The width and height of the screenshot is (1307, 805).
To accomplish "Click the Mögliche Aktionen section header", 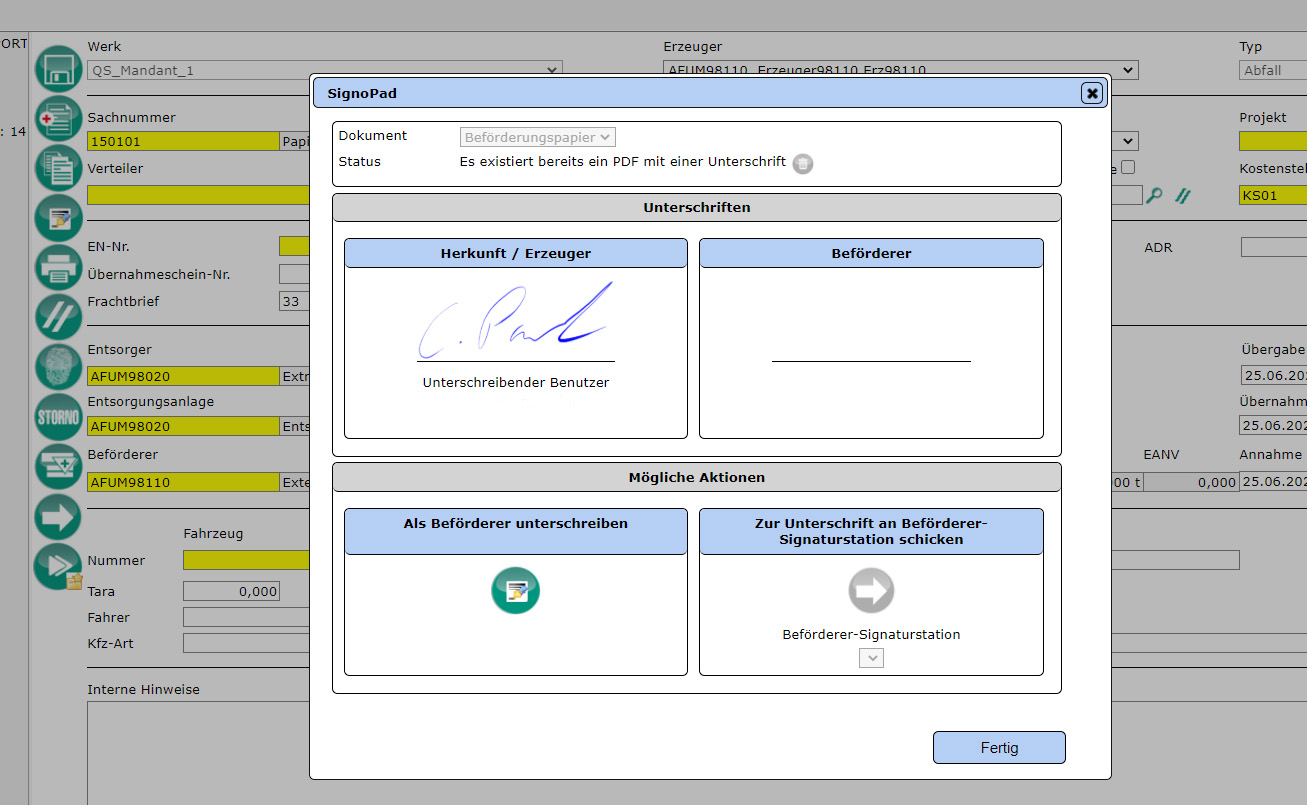I will (x=697, y=478).
